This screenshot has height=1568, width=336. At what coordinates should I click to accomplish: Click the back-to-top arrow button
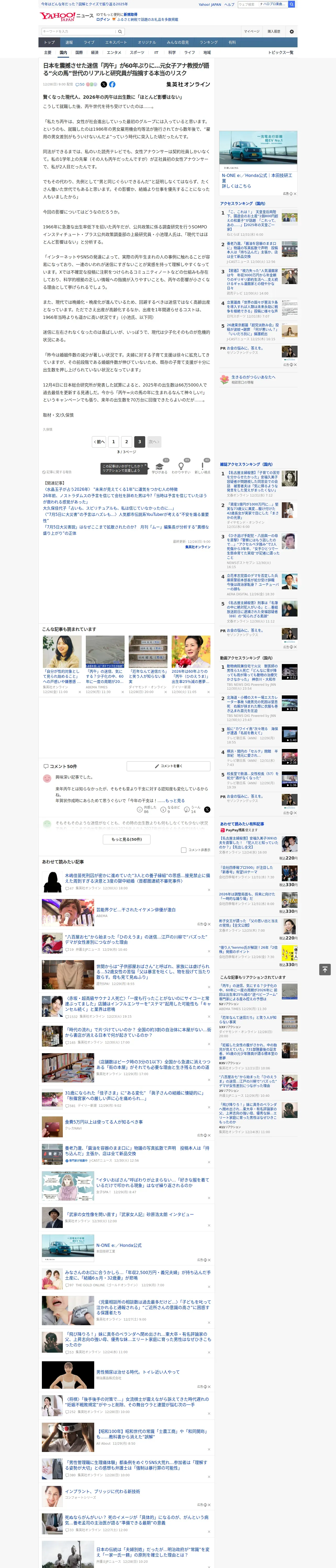click(x=324, y=970)
